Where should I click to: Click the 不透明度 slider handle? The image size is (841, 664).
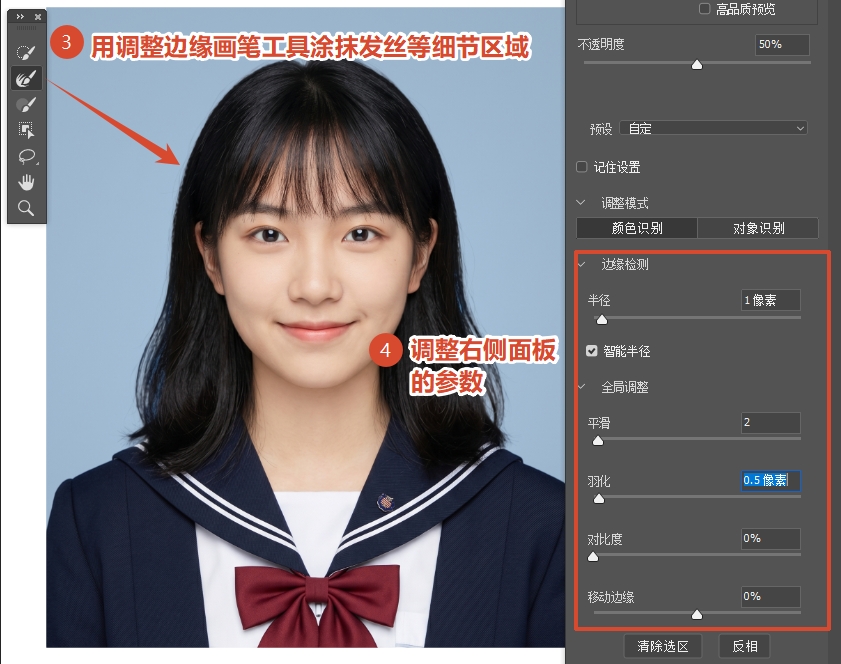[x=697, y=64]
